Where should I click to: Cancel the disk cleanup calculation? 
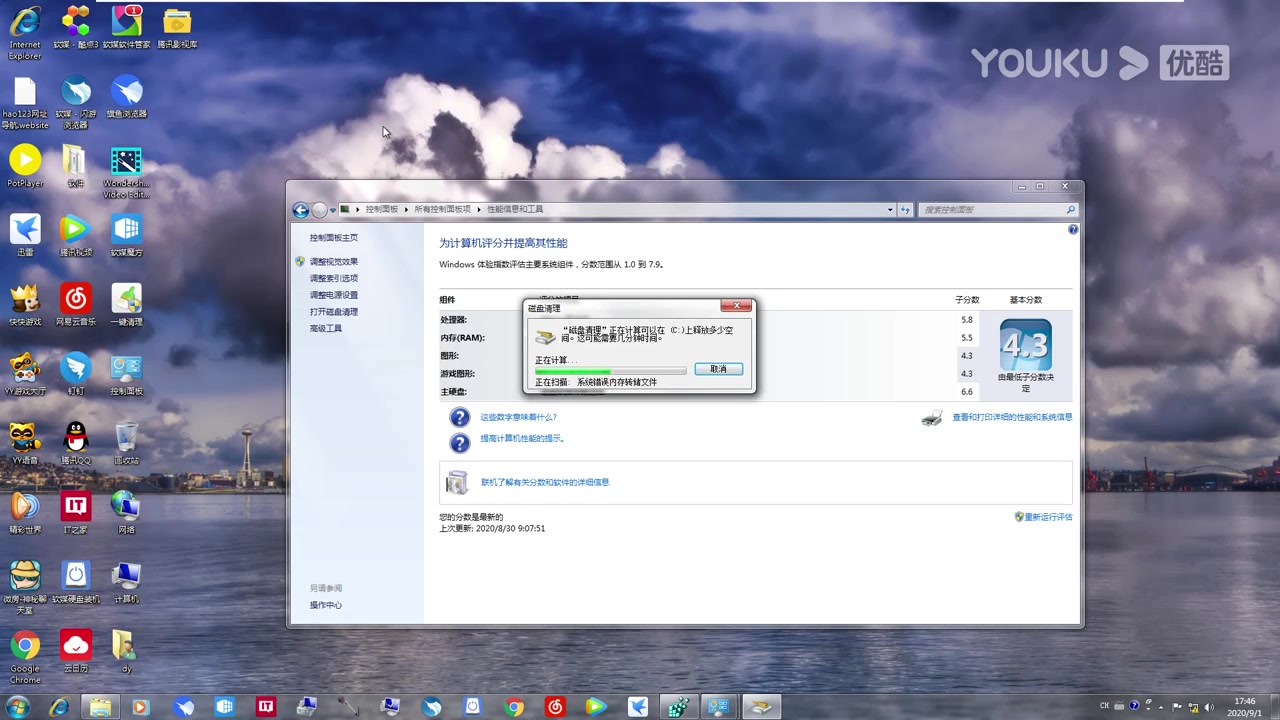pyautogui.click(x=718, y=369)
